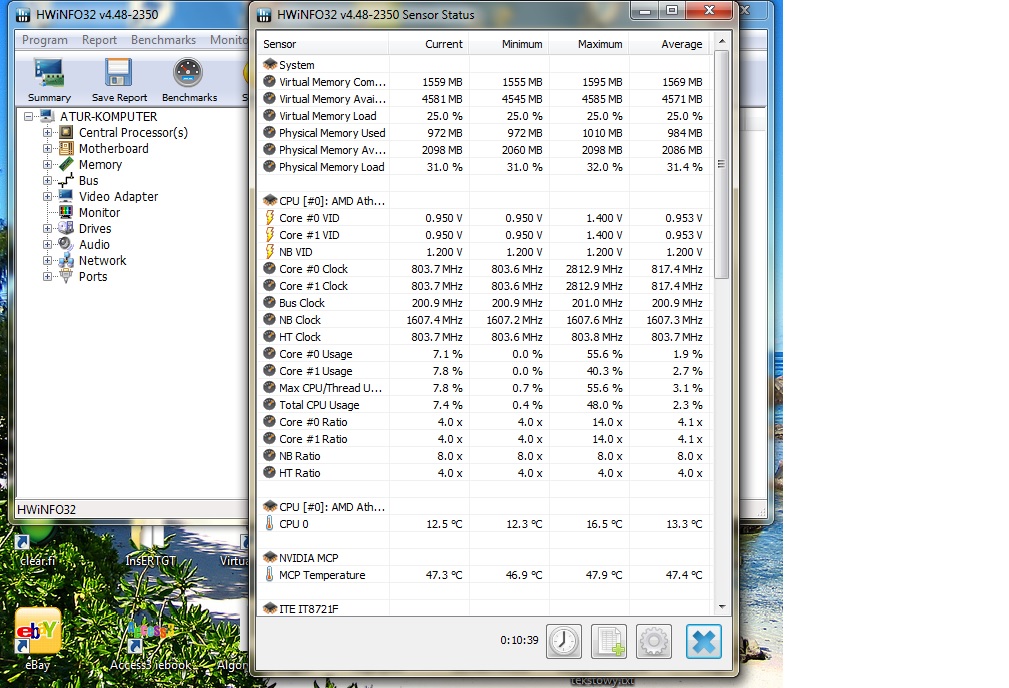1009x688 pixels.
Task: Select the Bus tree item
Action: pos(89,181)
